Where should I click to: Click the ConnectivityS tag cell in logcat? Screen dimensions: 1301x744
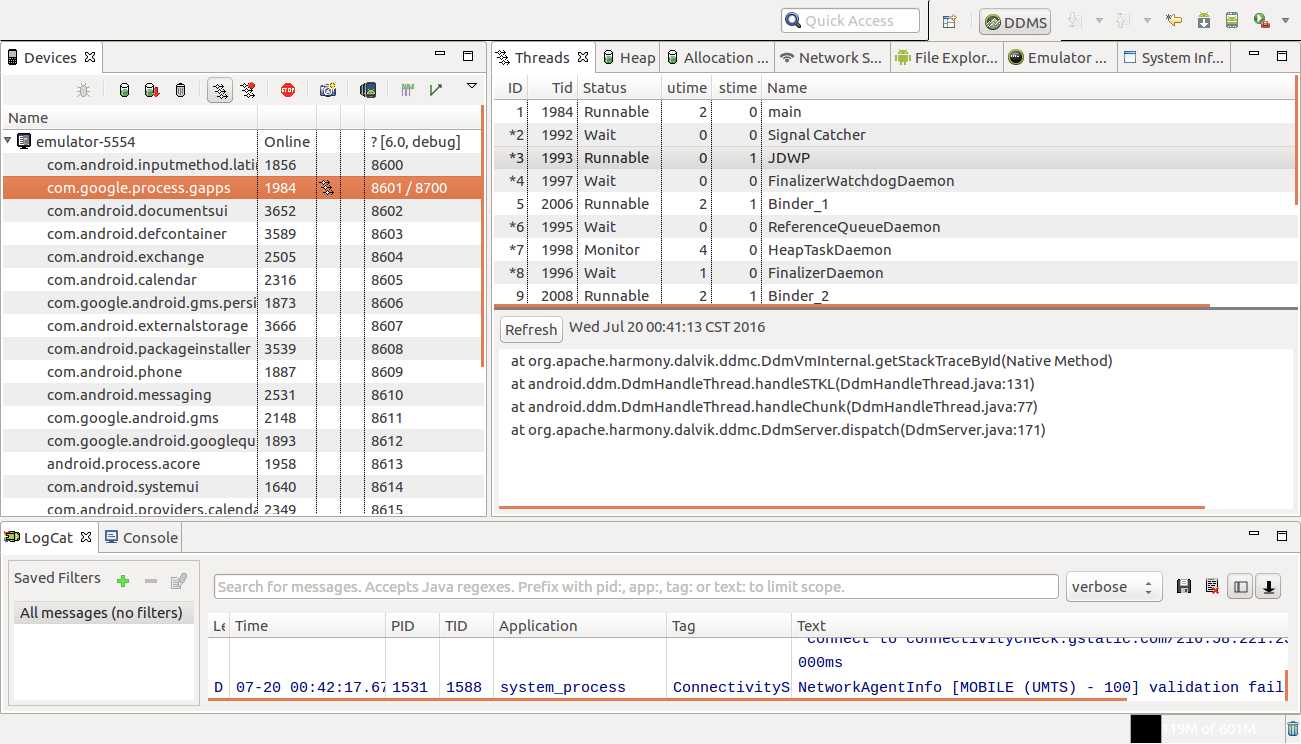[x=731, y=688]
